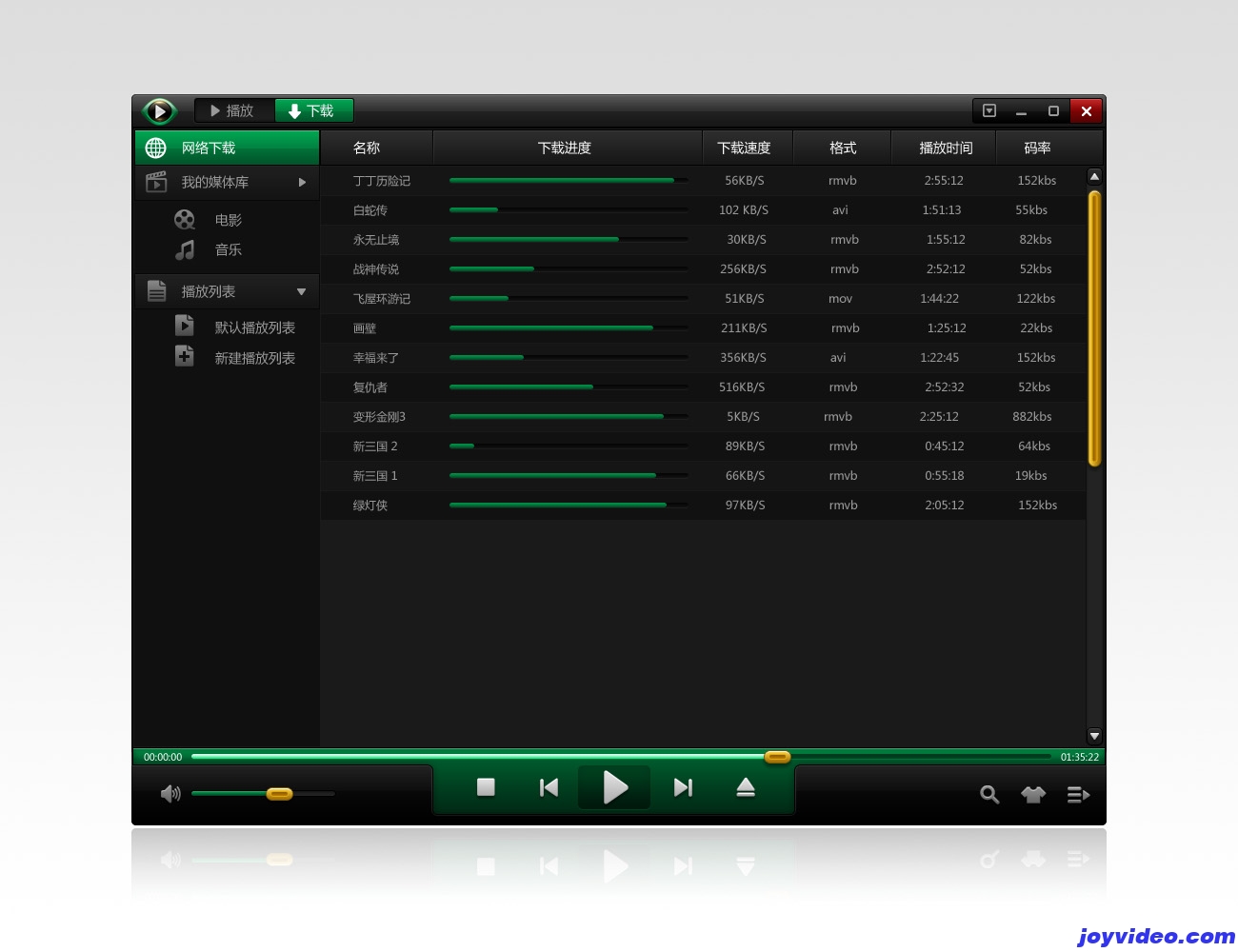Click the eject/open file button
Screen dimensions: 1238x952
(x=746, y=787)
